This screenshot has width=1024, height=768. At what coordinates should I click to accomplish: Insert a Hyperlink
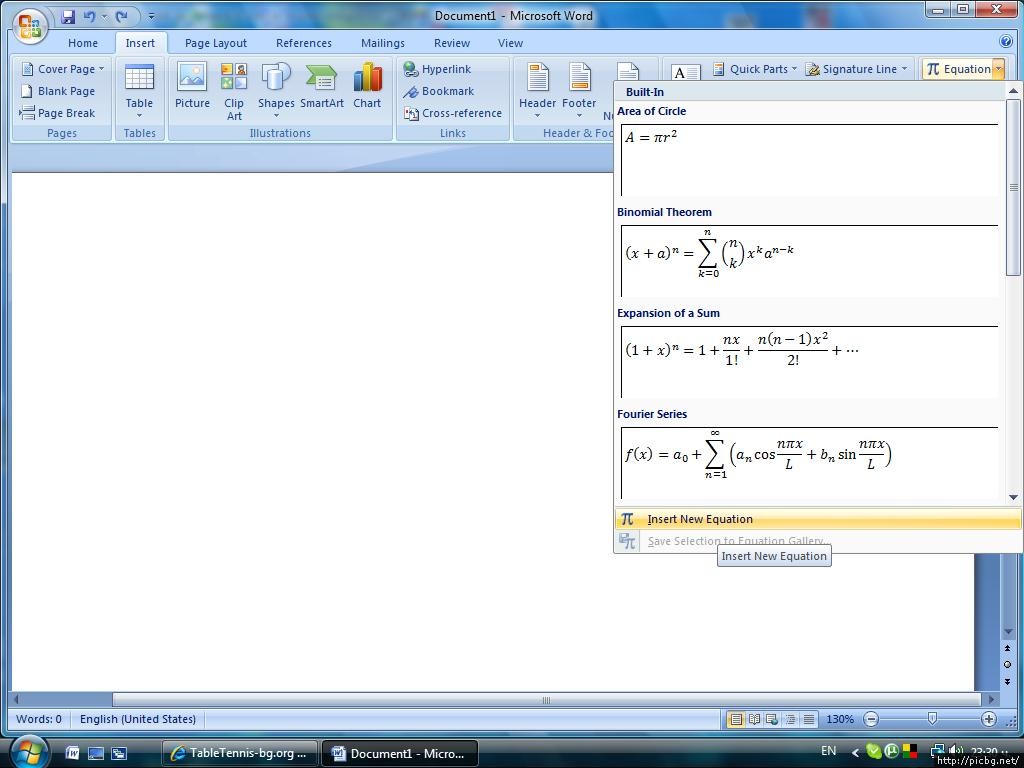(x=437, y=69)
